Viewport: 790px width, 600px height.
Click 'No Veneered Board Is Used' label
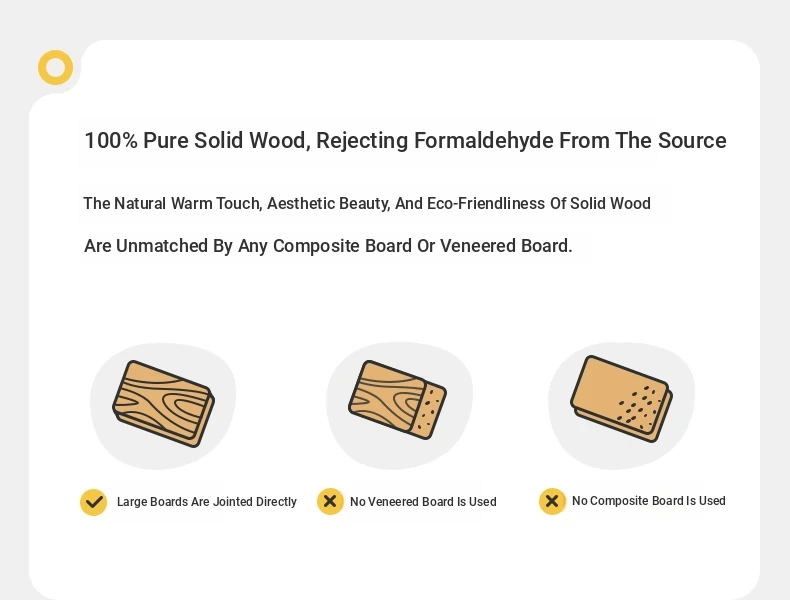[423, 502]
